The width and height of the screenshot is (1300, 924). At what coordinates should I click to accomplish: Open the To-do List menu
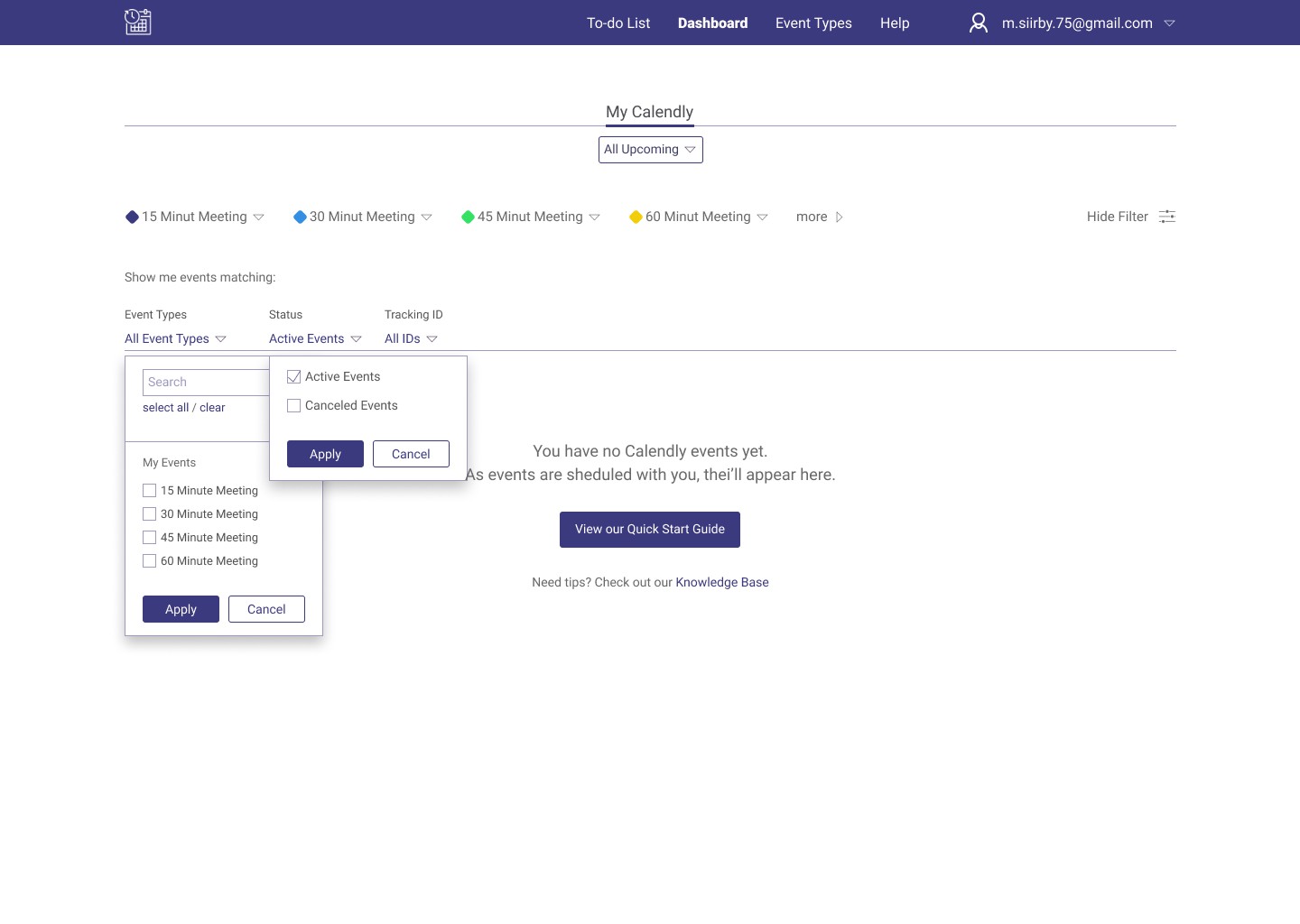tap(618, 23)
